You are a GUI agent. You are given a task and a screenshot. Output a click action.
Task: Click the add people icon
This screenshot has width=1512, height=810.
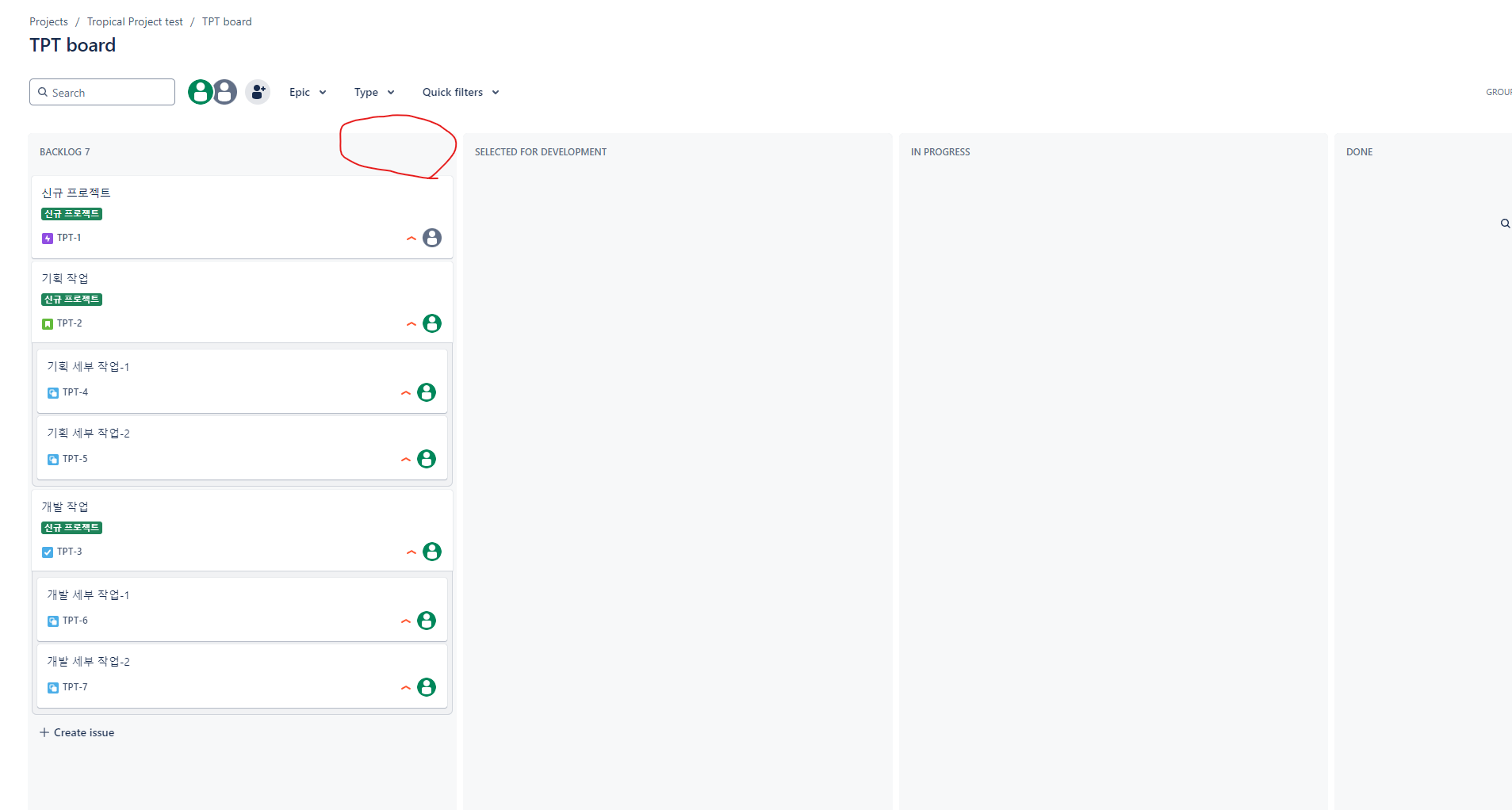point(258,92)
